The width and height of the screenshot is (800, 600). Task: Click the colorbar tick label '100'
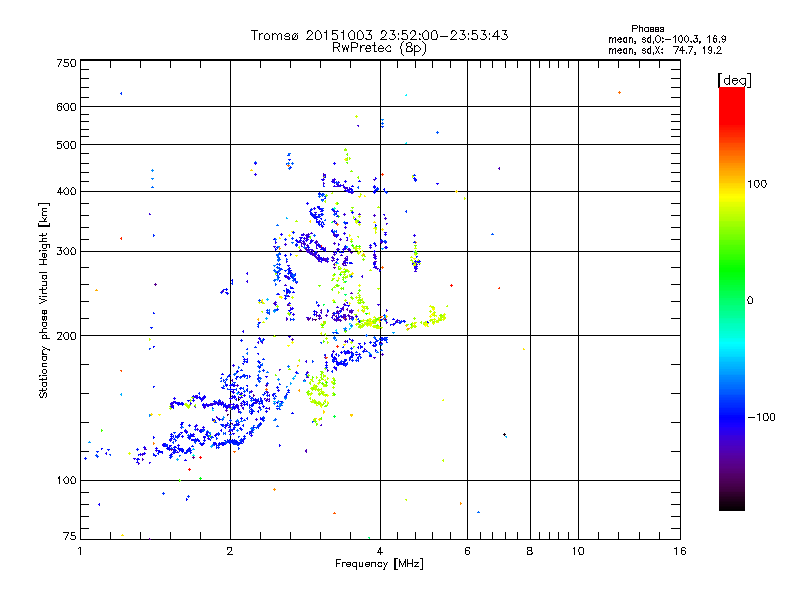[x=757, y=184]
